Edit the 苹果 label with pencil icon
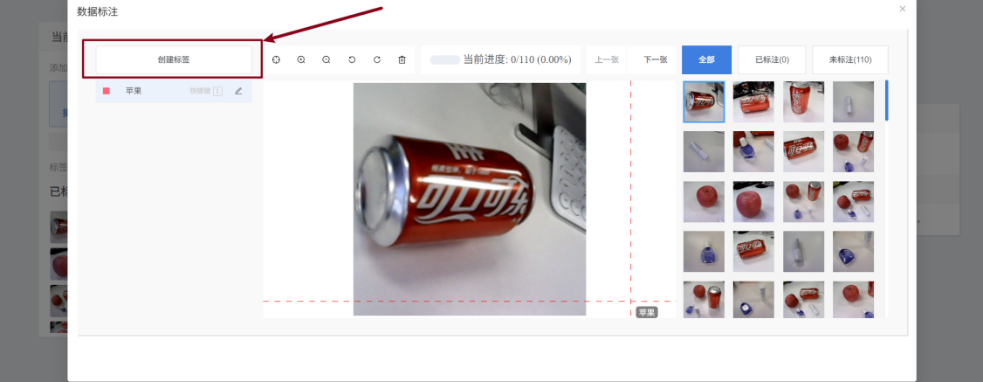This screenshot has height=382, width=983. pos(238,91)
